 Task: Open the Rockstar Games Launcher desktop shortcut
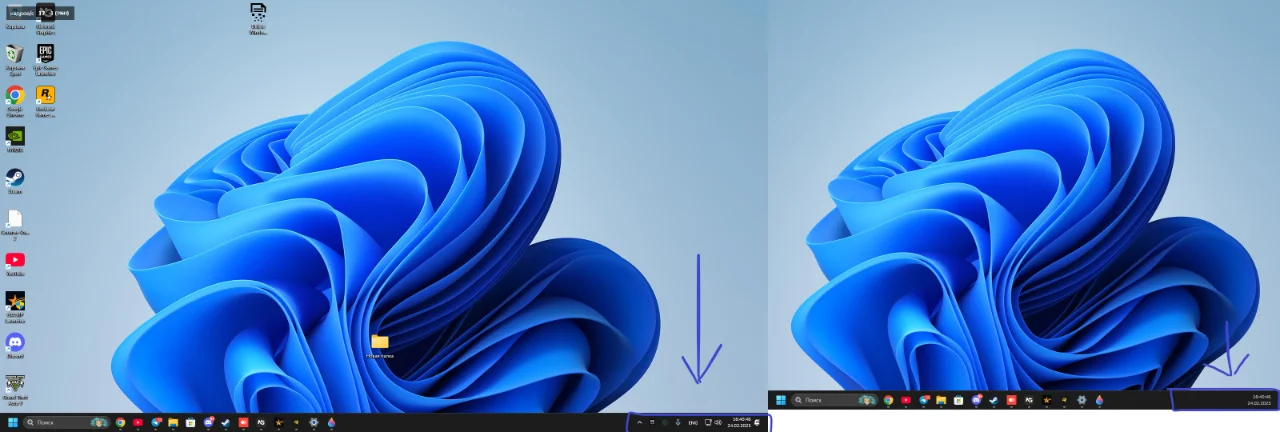pos(45,95)
